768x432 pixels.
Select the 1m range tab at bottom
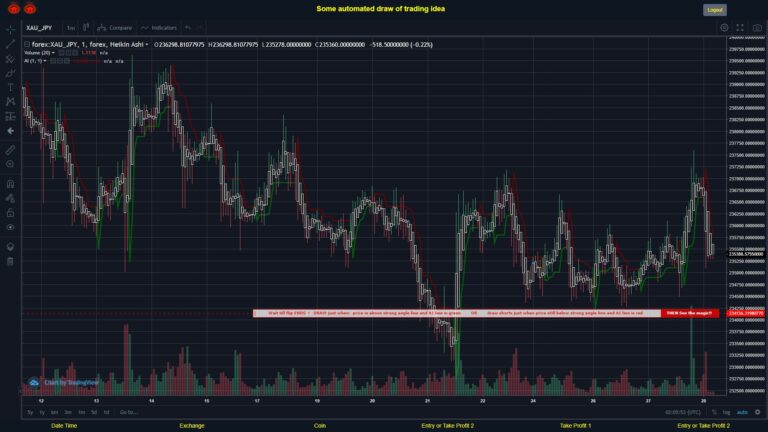[x=81, y=412]
